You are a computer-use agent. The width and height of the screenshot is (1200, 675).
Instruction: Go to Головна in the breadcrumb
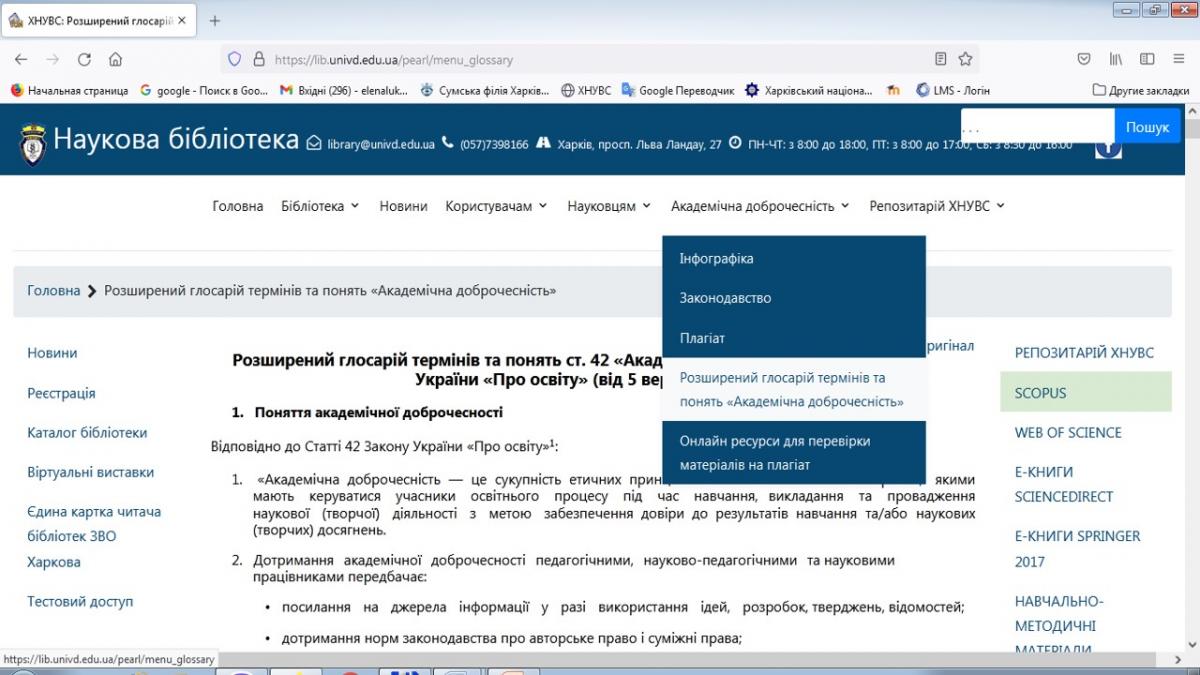coord(53,291)
